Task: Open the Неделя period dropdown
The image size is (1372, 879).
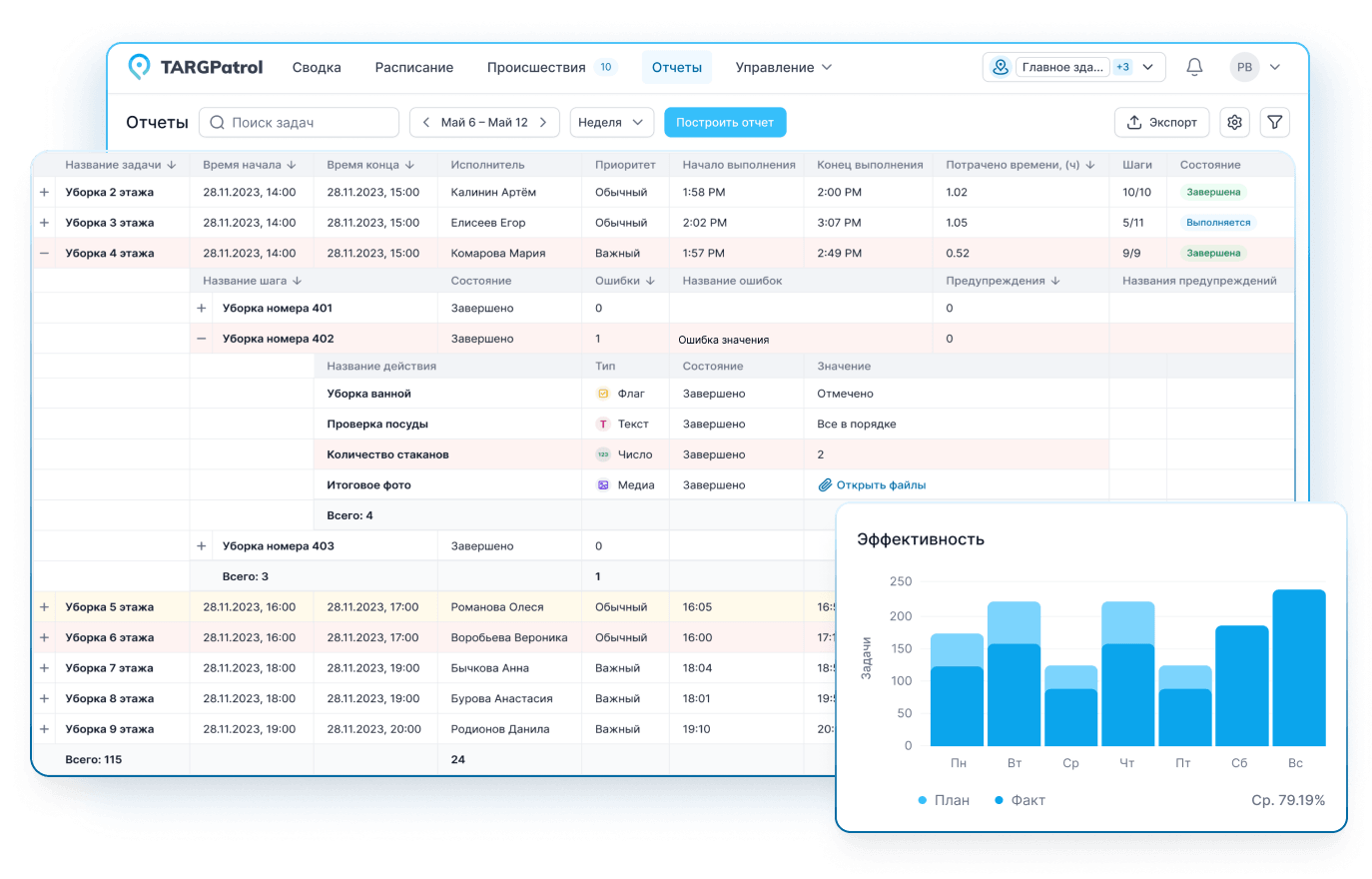Action: pos(611,122)
